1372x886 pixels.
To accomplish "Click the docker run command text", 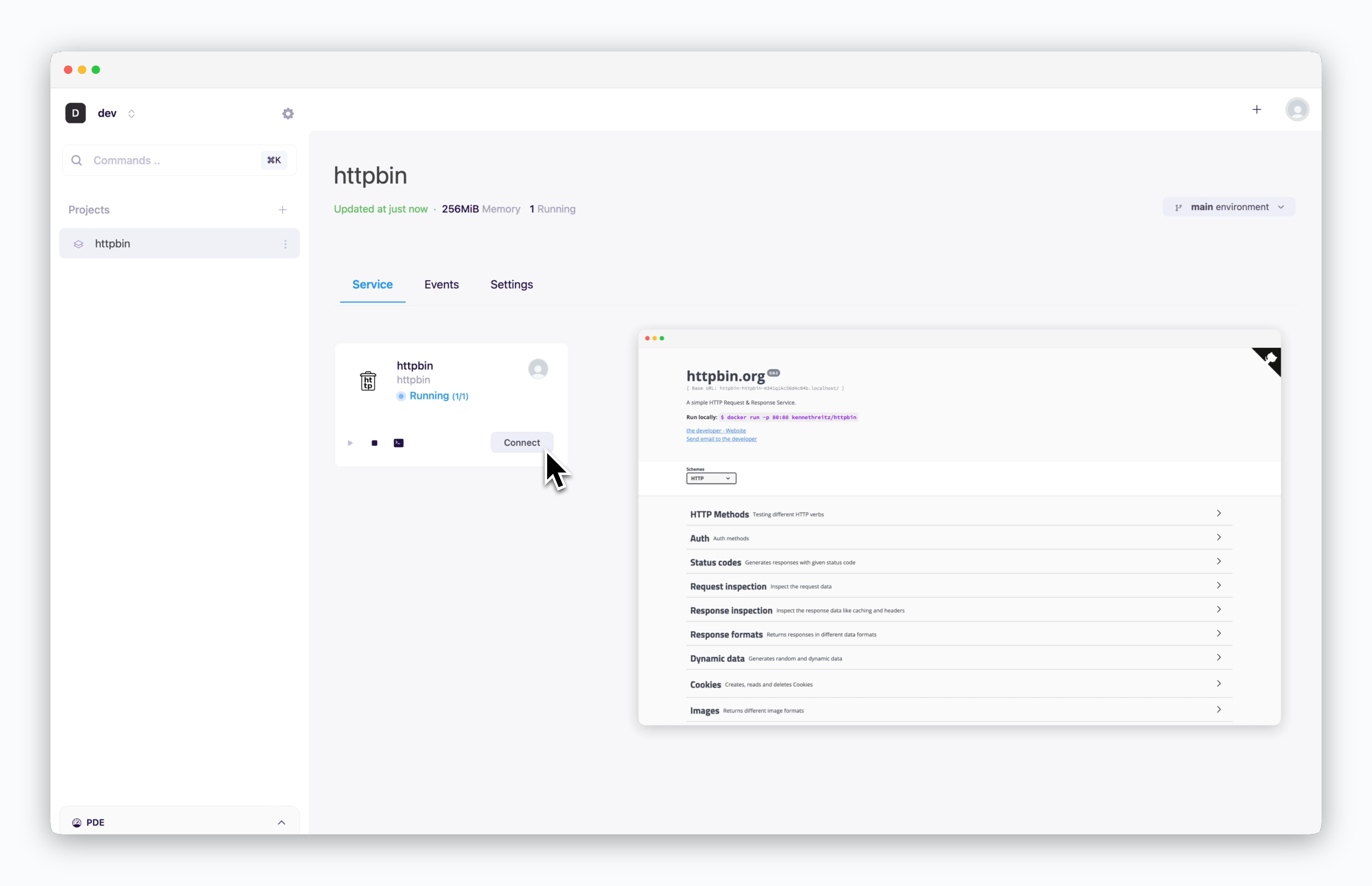I will coord(789,417).
